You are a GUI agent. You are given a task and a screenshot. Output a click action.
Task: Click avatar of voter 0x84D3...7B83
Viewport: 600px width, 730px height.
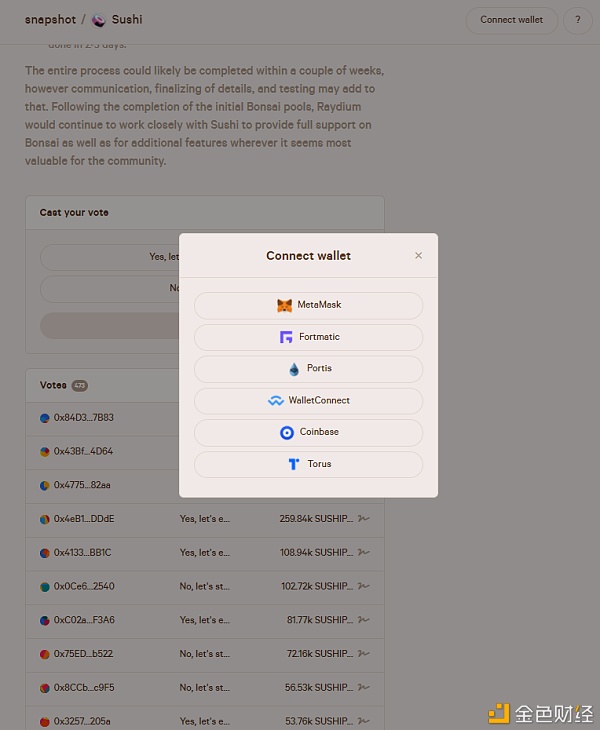45,418
